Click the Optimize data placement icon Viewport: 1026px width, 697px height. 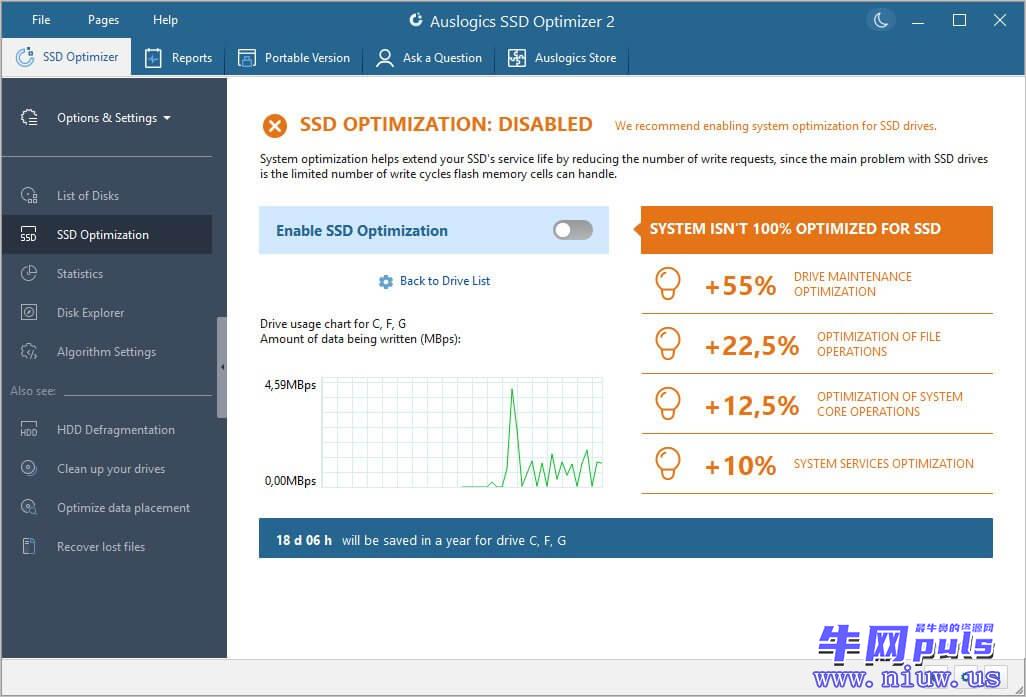pyautogui.click(x=29, y=507)
